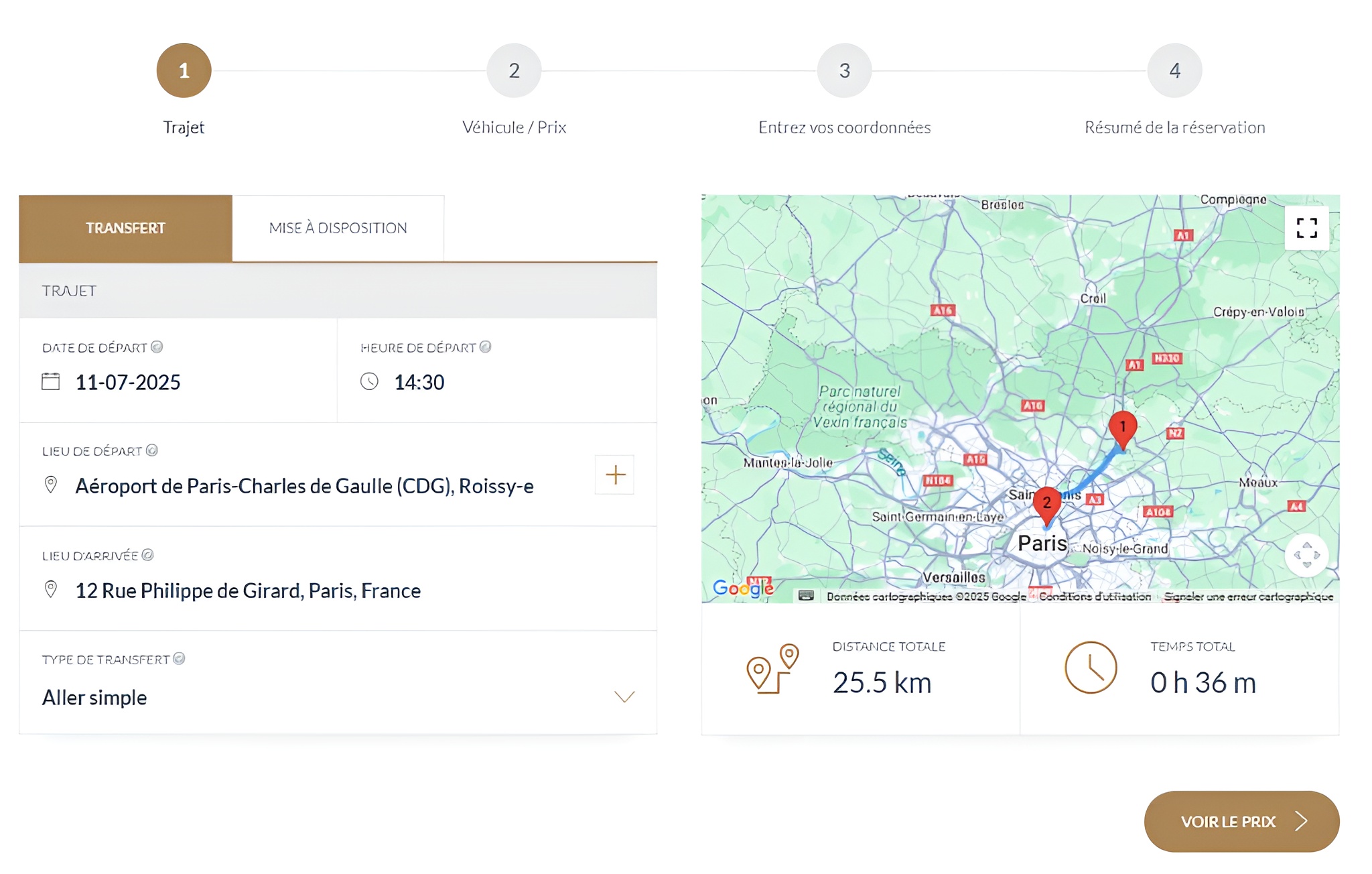This screenshot has width=1372, height=874.
Task: Click the help icon beside Type de transfert
Action: point(179,659)
